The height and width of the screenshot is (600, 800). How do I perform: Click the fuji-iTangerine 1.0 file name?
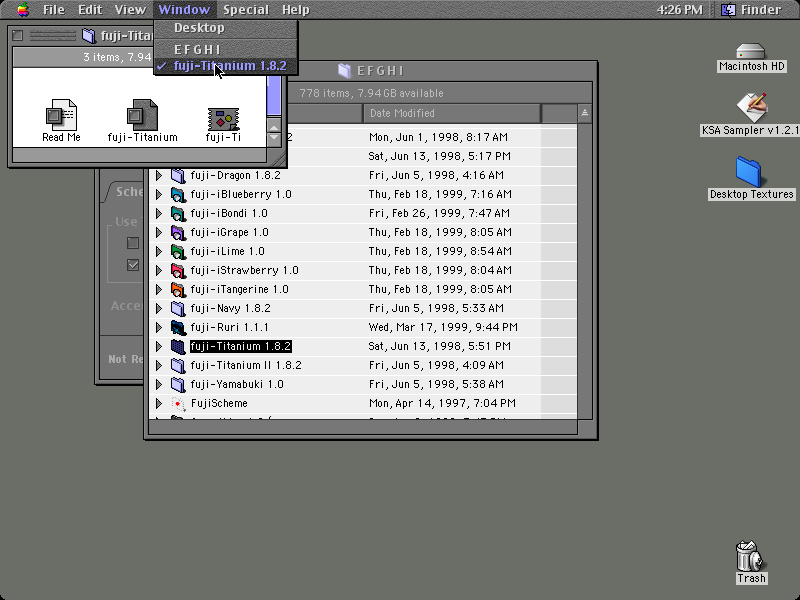[x=239, y=289]
